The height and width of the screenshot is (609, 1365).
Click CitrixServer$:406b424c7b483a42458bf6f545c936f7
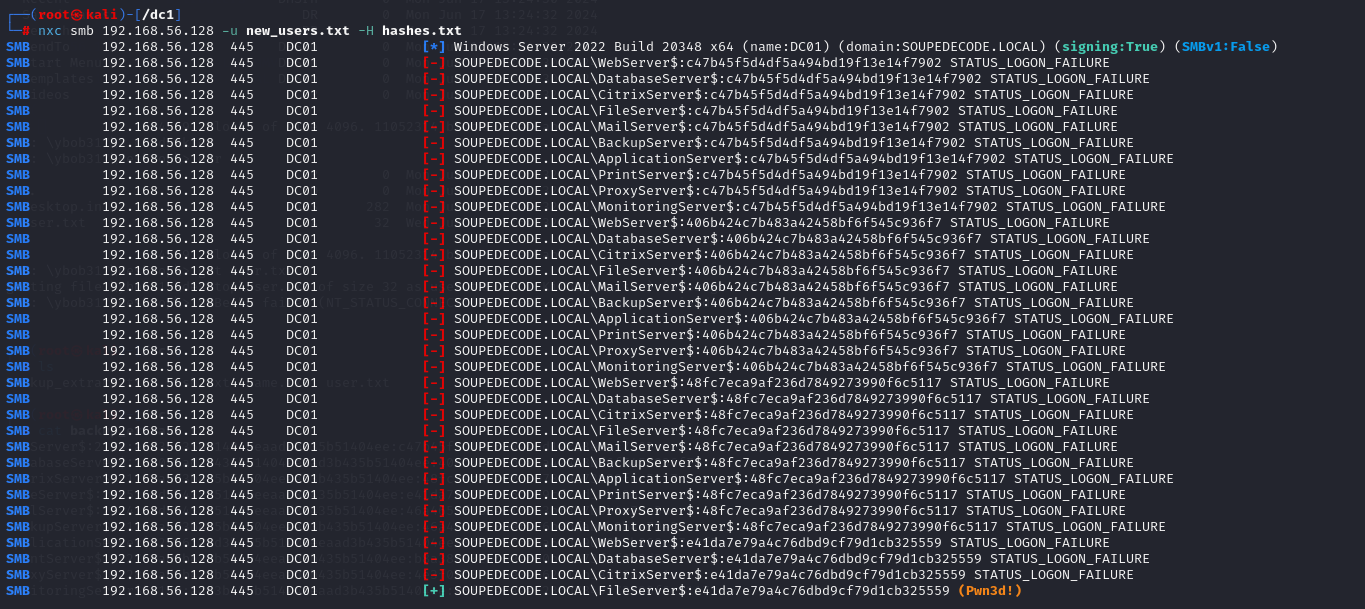tap(782, 255)
